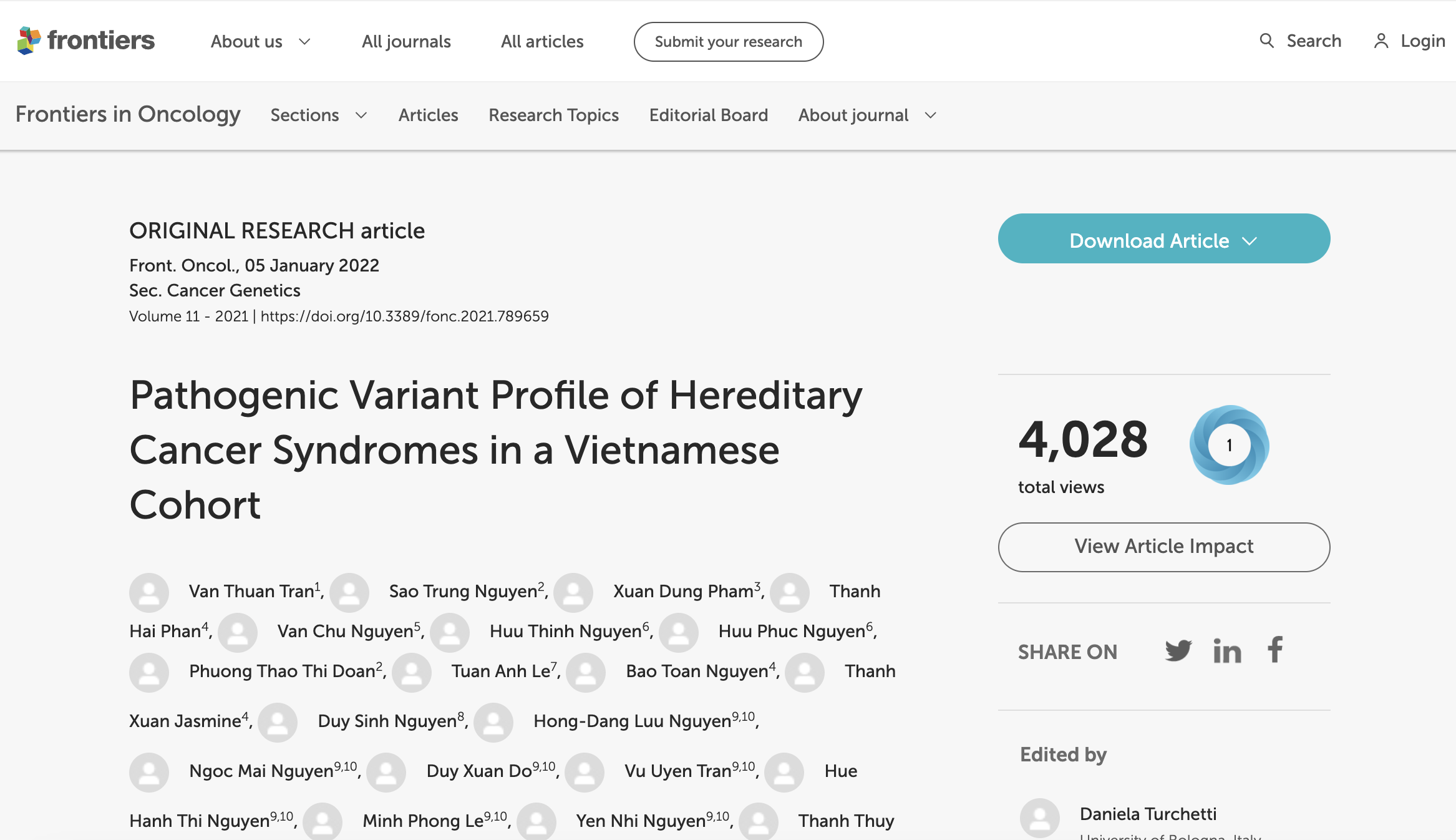Click Van Thuan Tran's avatar icon

pyautogui.click(x=148, y=592)
